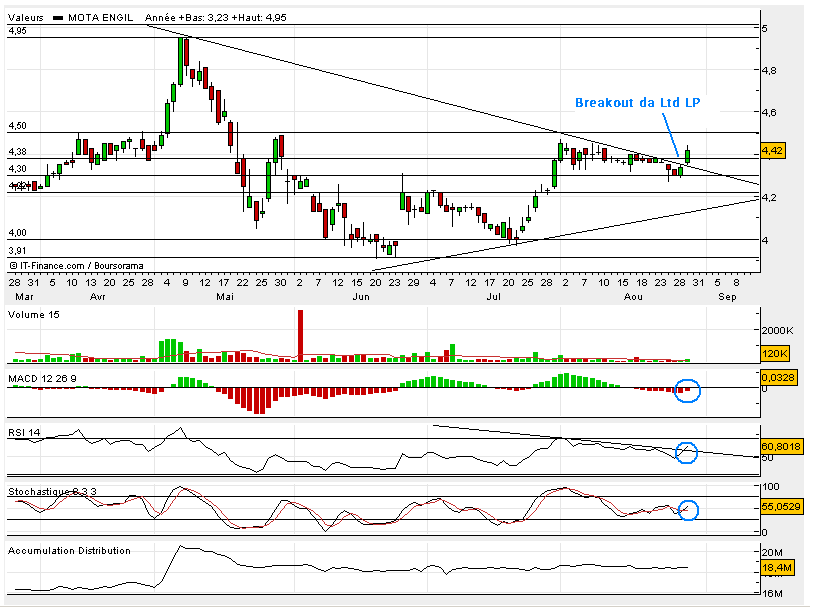This screenshot has width=817, height=607.
Task: Click the 'Stochastique 8 3 3' panel title
Action: 52,491
